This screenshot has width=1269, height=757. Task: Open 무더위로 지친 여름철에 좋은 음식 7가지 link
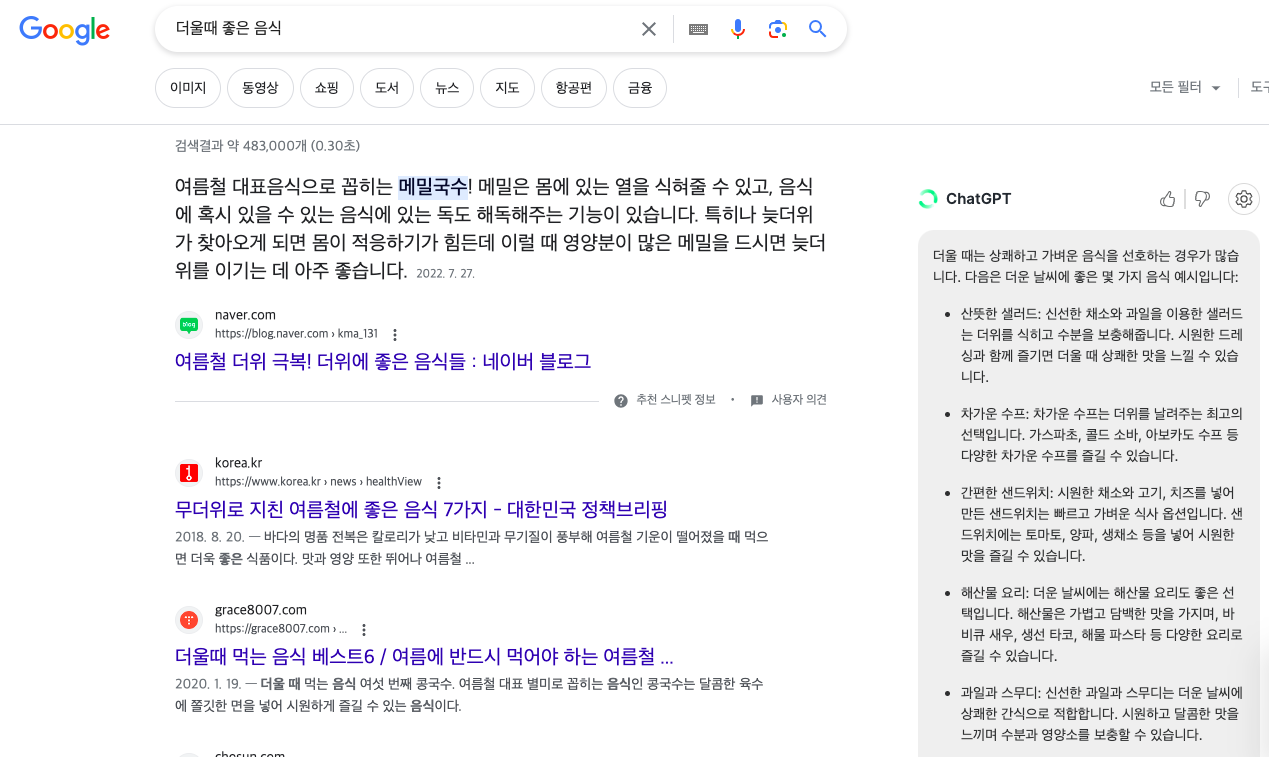[421, 508]
